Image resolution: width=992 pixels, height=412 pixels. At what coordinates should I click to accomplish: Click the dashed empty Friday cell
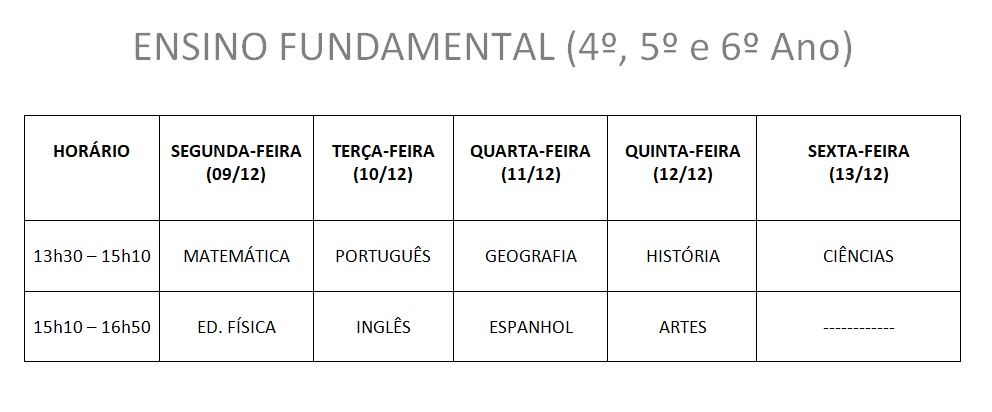click(859, 327)
